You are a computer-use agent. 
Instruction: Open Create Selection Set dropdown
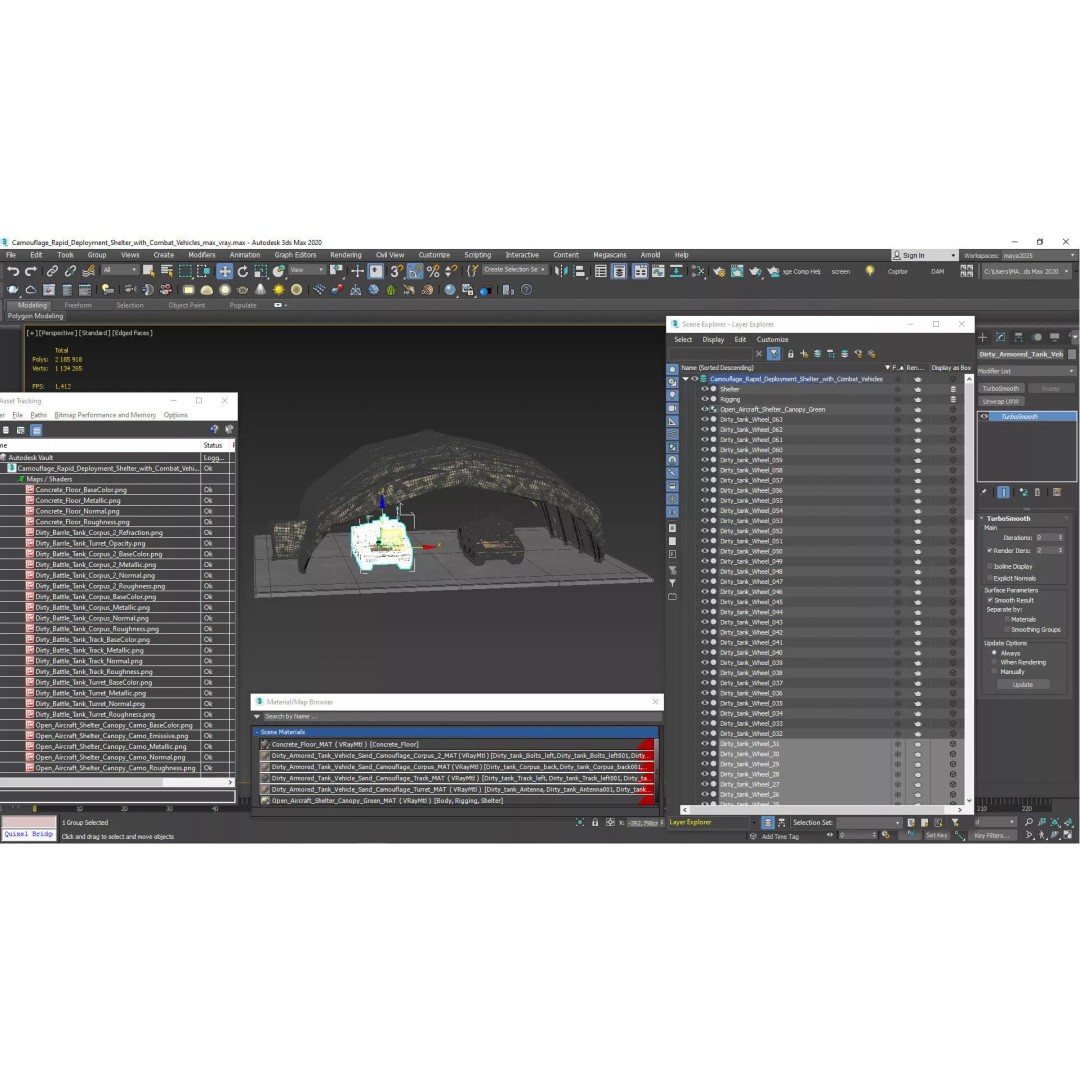515,269
